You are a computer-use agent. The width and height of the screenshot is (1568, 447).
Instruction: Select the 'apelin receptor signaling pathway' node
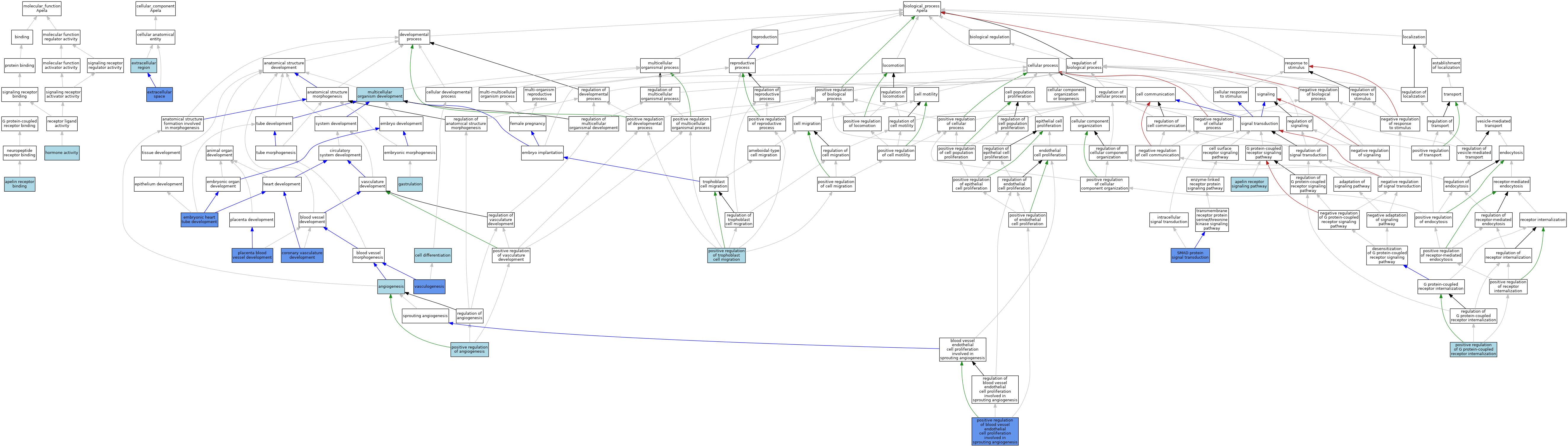[x=1250, y=184]
